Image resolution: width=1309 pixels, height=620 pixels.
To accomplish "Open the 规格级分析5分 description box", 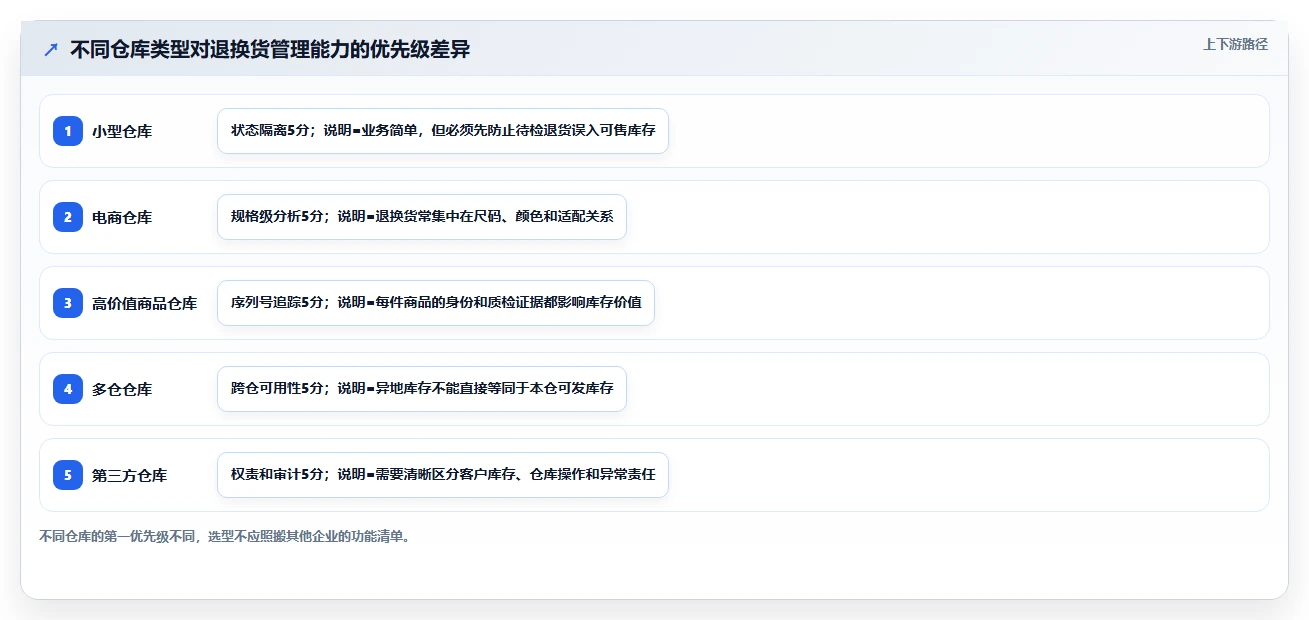I will pos(422,217).
